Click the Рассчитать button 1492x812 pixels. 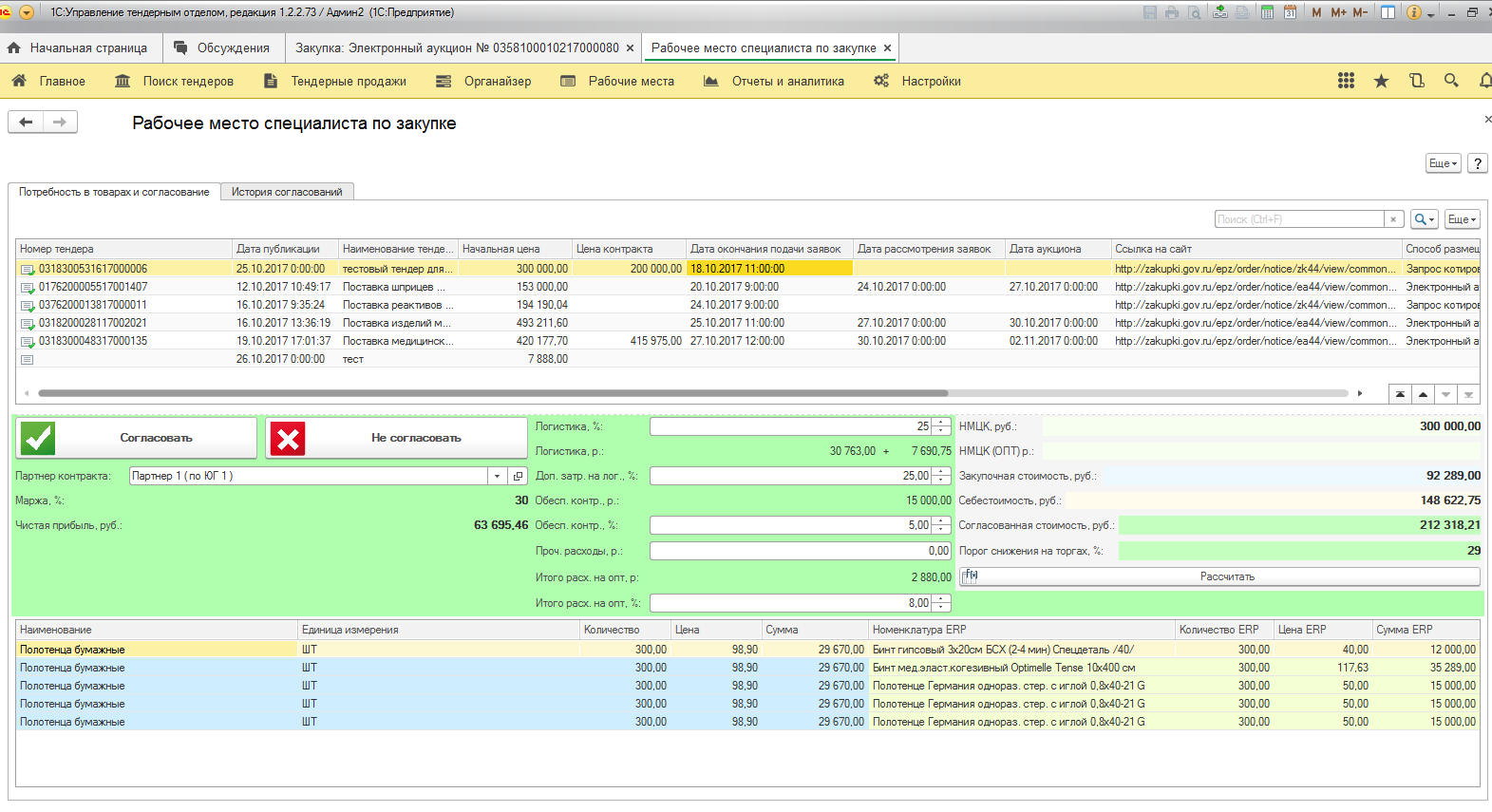click(1226, 576)
